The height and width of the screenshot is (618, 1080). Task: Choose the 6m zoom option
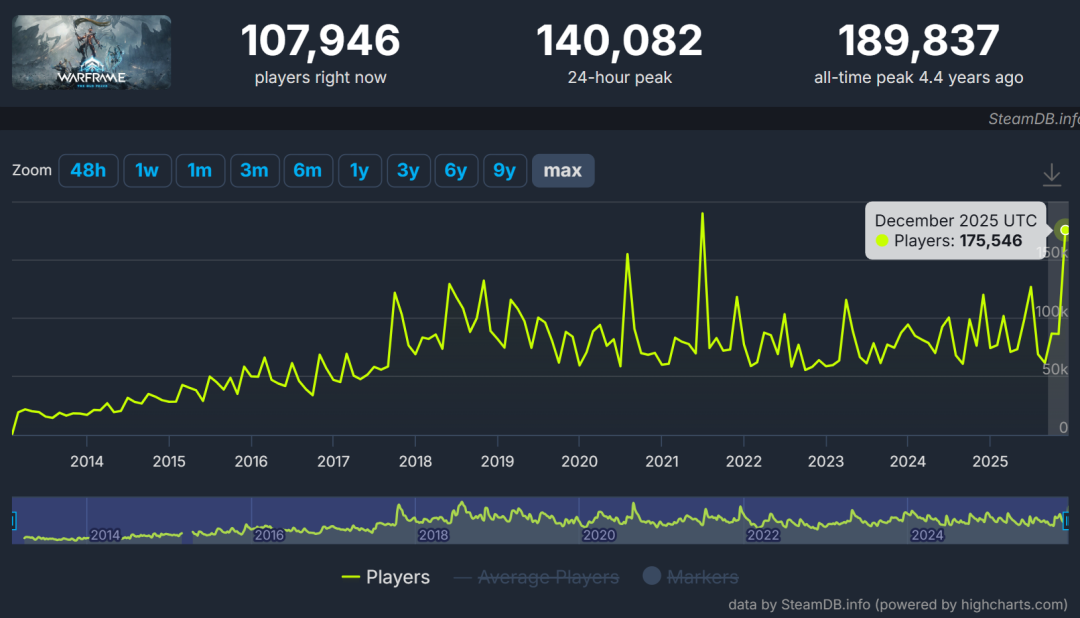(307, 171)
